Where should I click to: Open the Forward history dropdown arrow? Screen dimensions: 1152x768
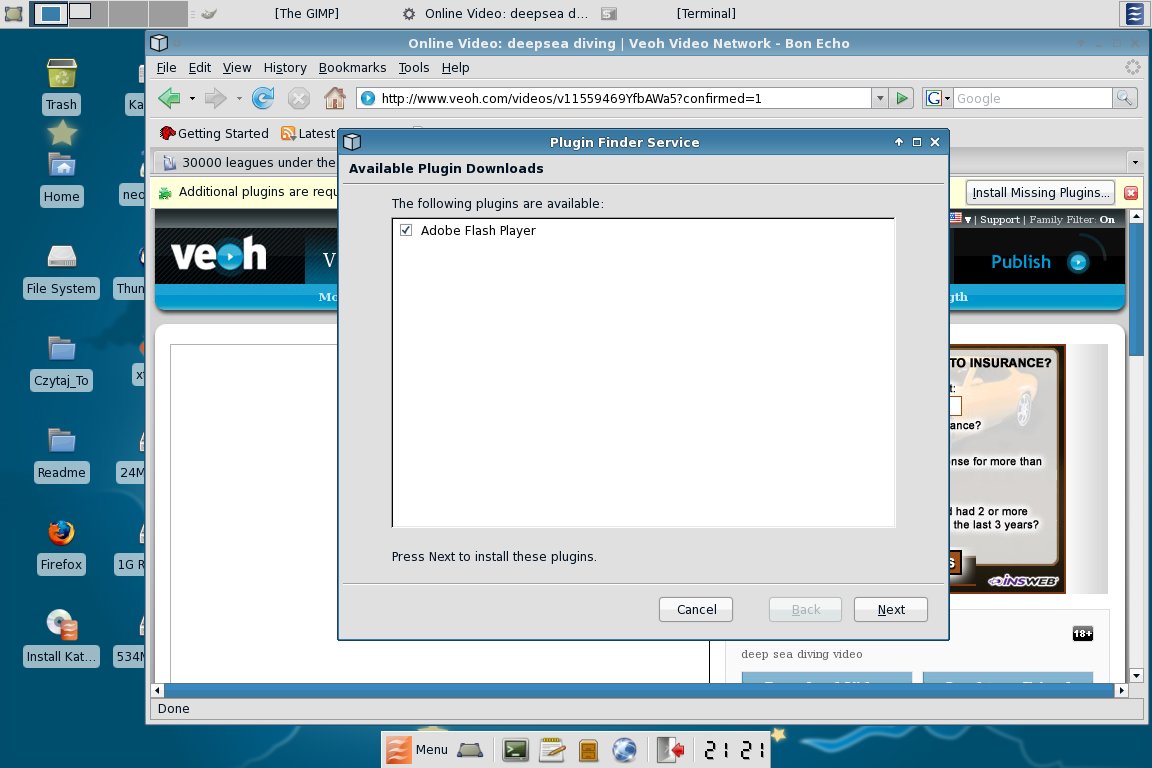click(x=239, y=98)
